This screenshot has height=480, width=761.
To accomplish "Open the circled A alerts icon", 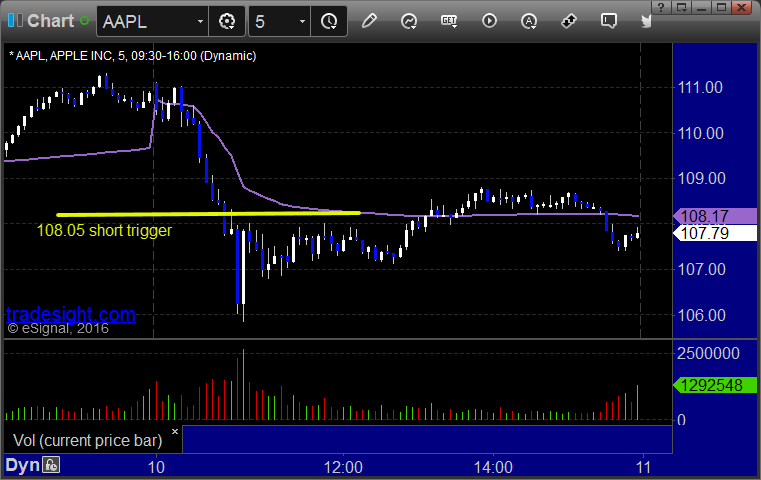I will (529, 21).
